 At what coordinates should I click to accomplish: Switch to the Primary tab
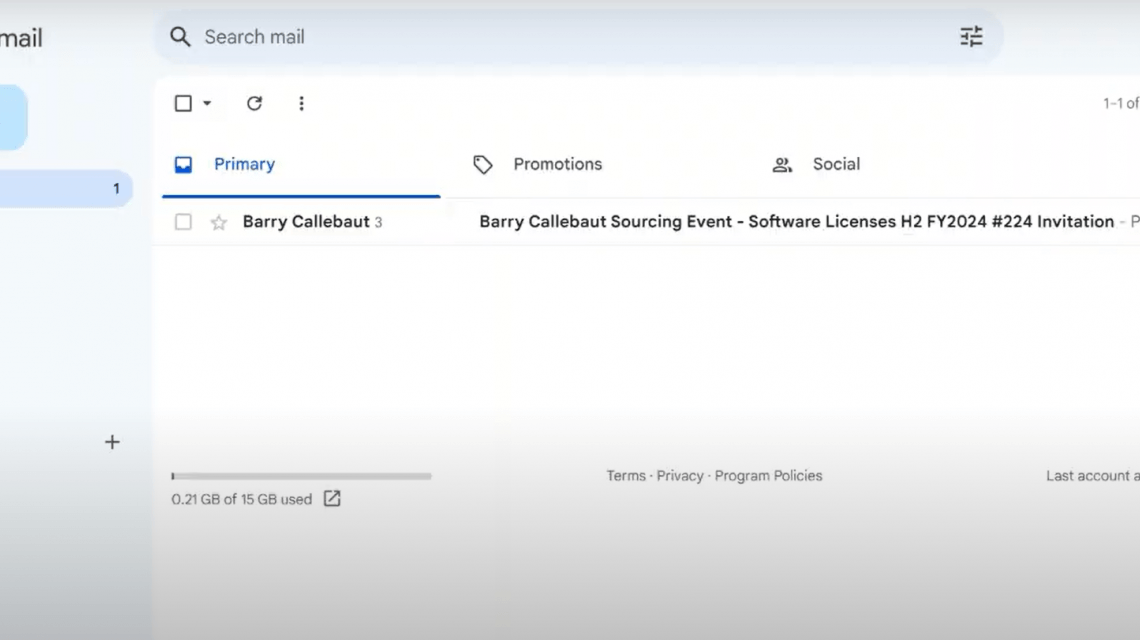pyautogui.click(x=301, y=165)
